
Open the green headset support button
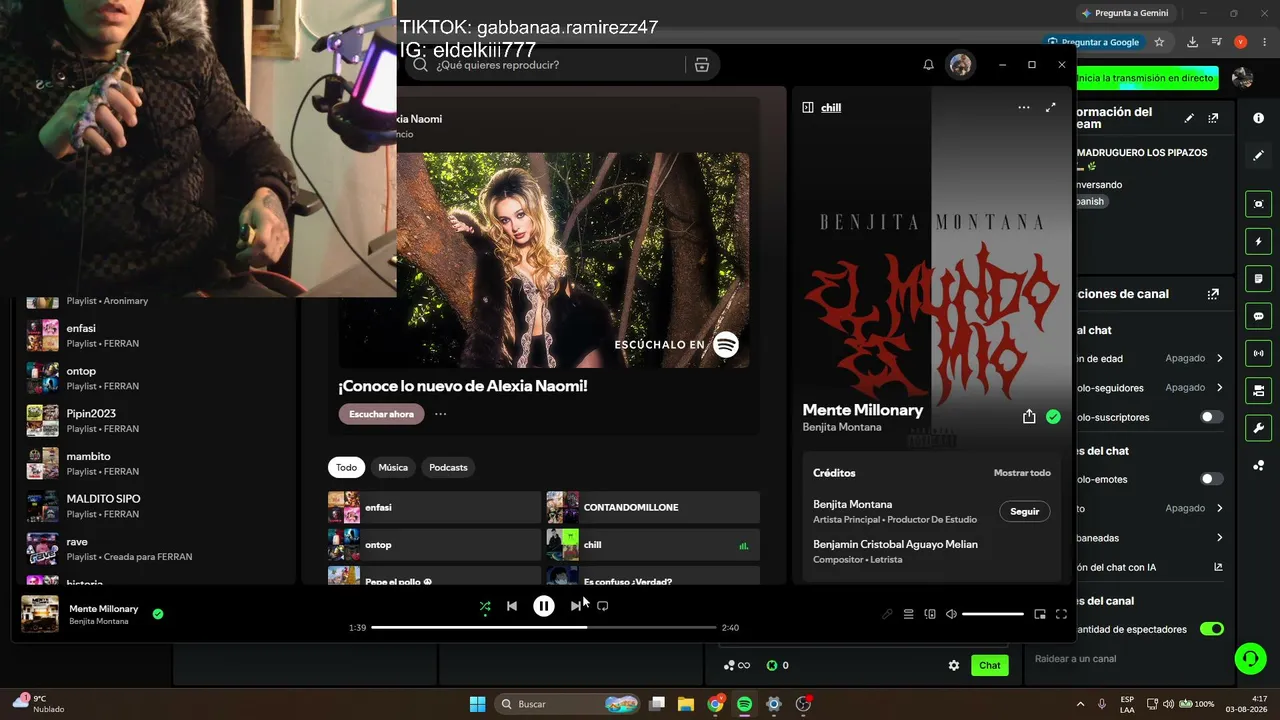point(1250,658)
